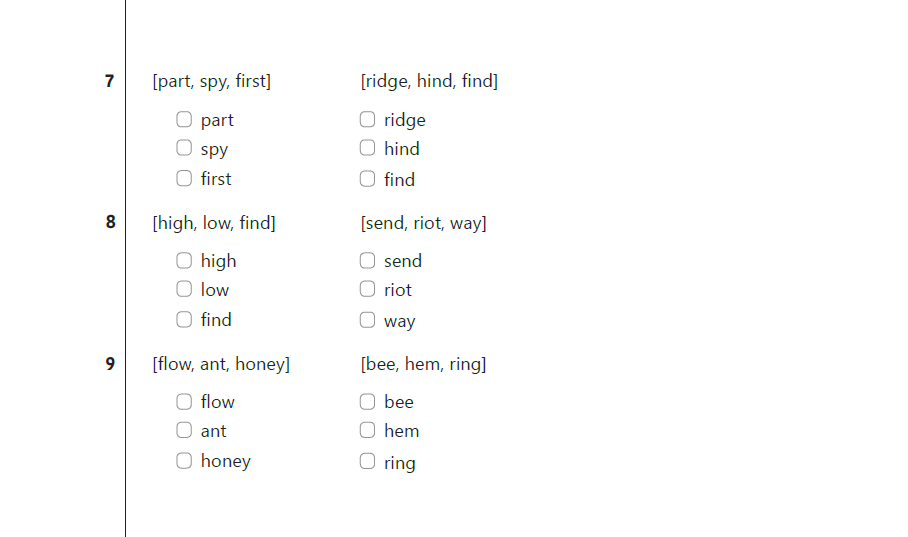Tick the 'hind' checkbox
This screenshot has width=908, height=537.
coord(367,148)
